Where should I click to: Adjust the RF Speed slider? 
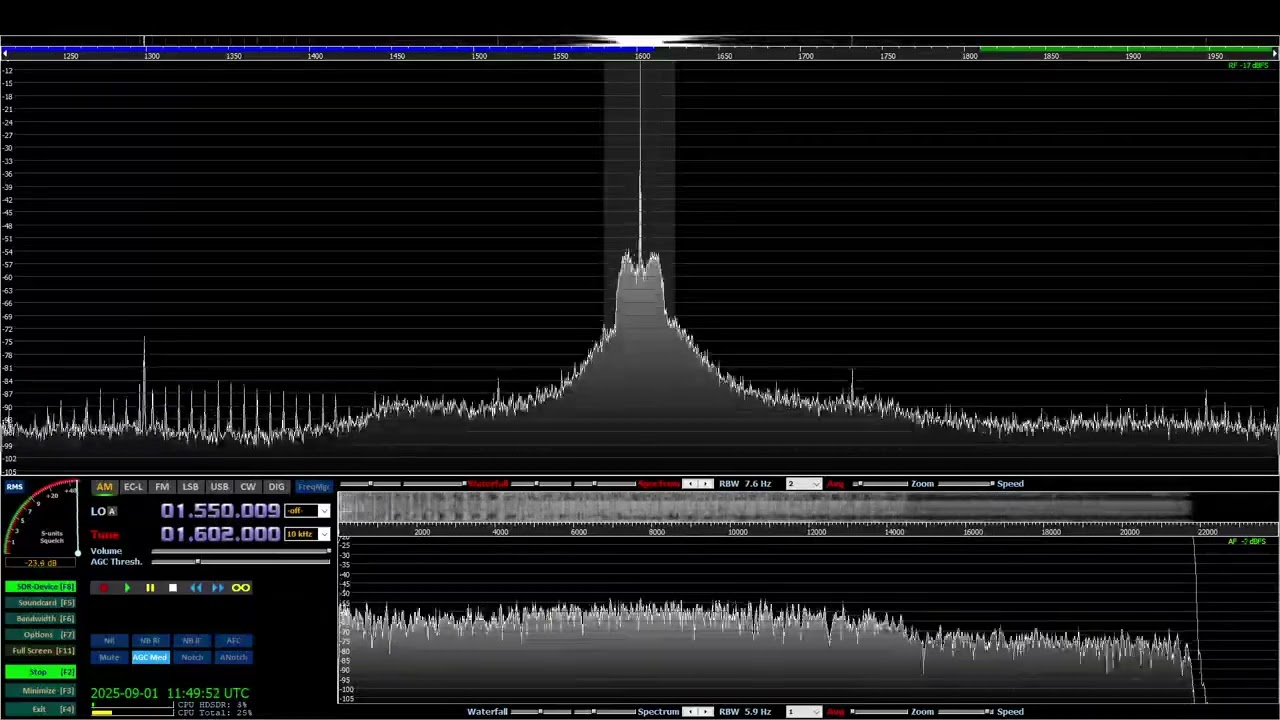(x=965, y=484)
